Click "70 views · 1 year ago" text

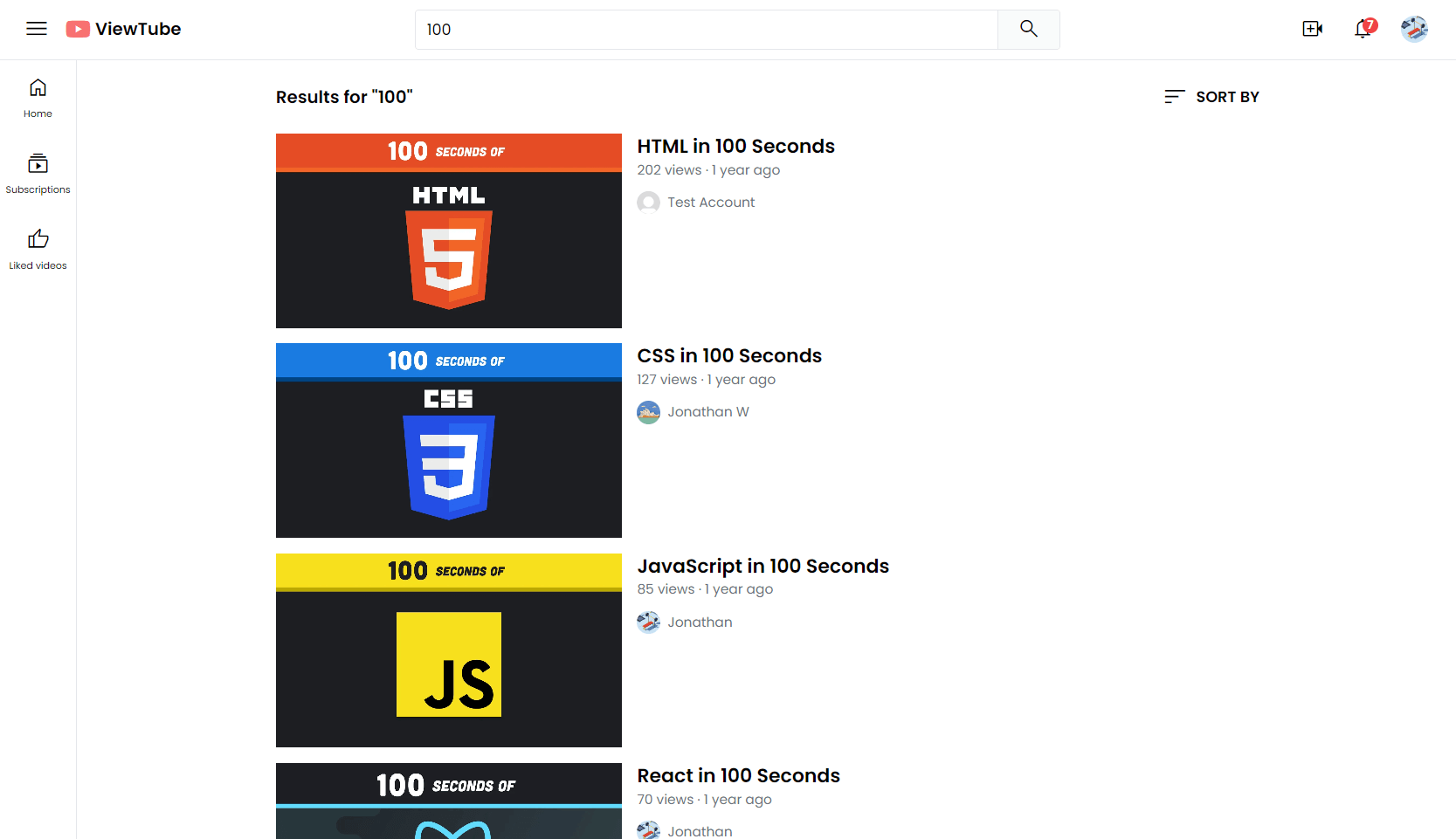(704, 800)
